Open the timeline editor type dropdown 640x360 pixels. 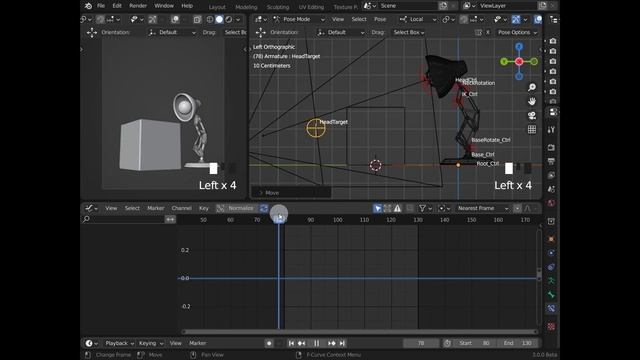pyautogui.click(x=91, y=343)
